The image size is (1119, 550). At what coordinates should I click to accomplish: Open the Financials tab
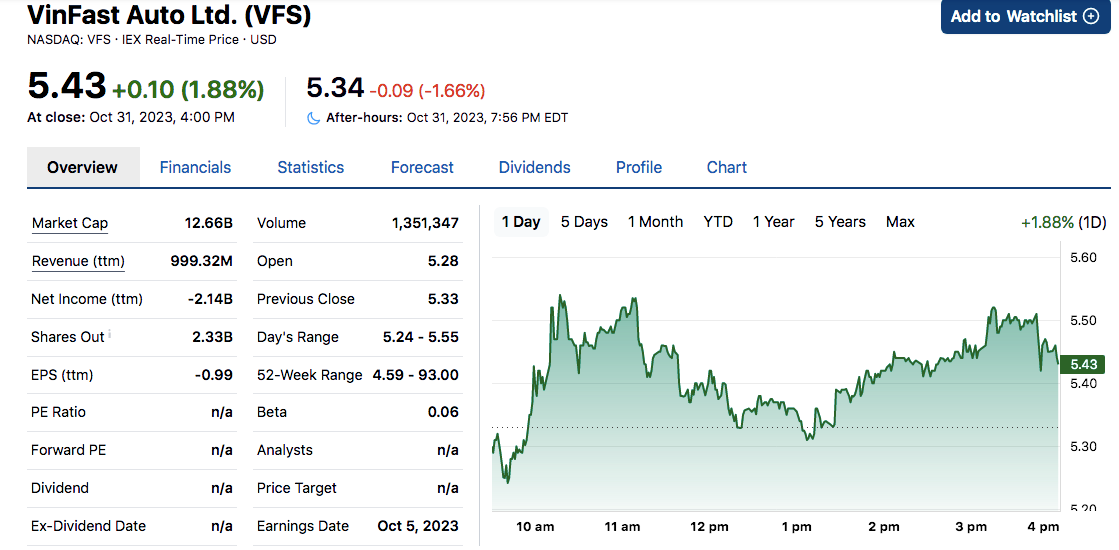point(195,168)
